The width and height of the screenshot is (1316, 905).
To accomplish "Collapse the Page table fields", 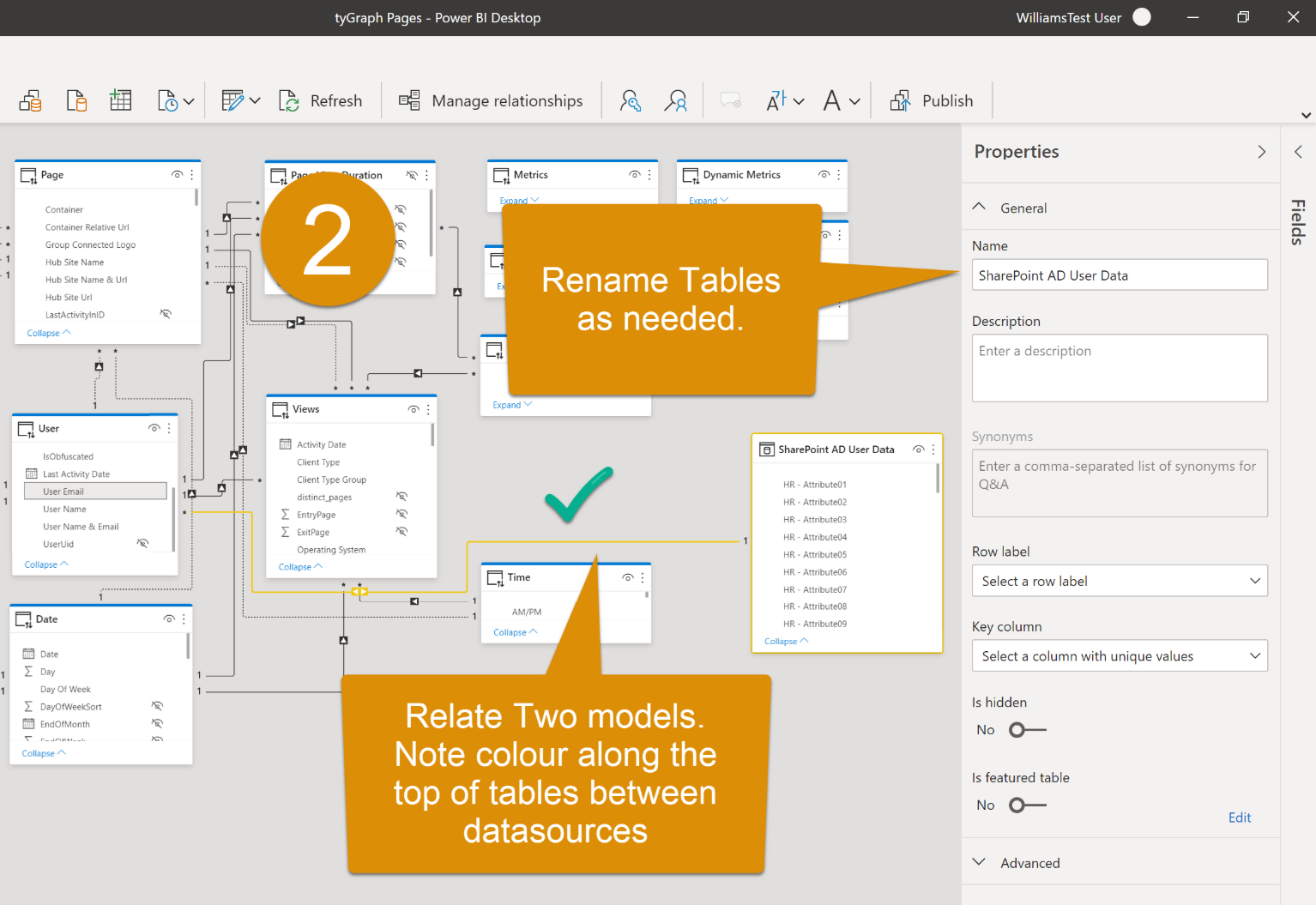I will point(49,333).
